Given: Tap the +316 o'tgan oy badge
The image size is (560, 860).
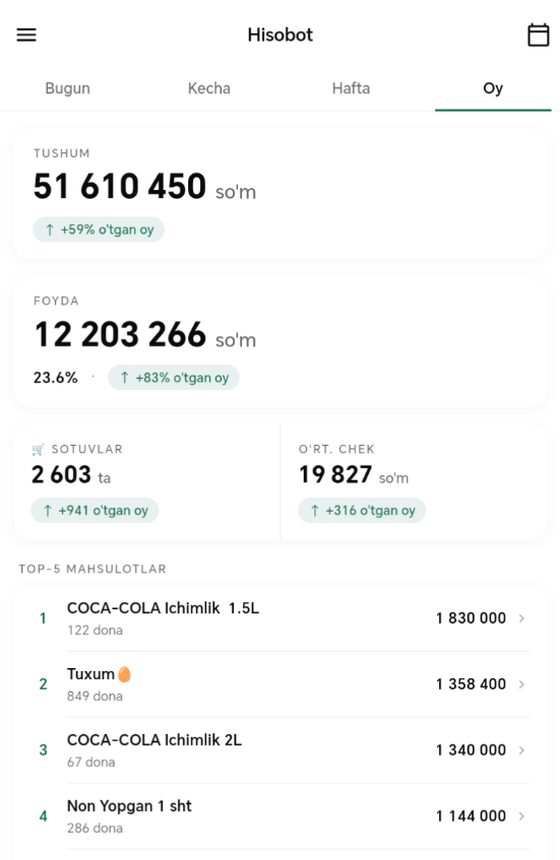Looking at the screenshot, I should [x=362, y=510].
